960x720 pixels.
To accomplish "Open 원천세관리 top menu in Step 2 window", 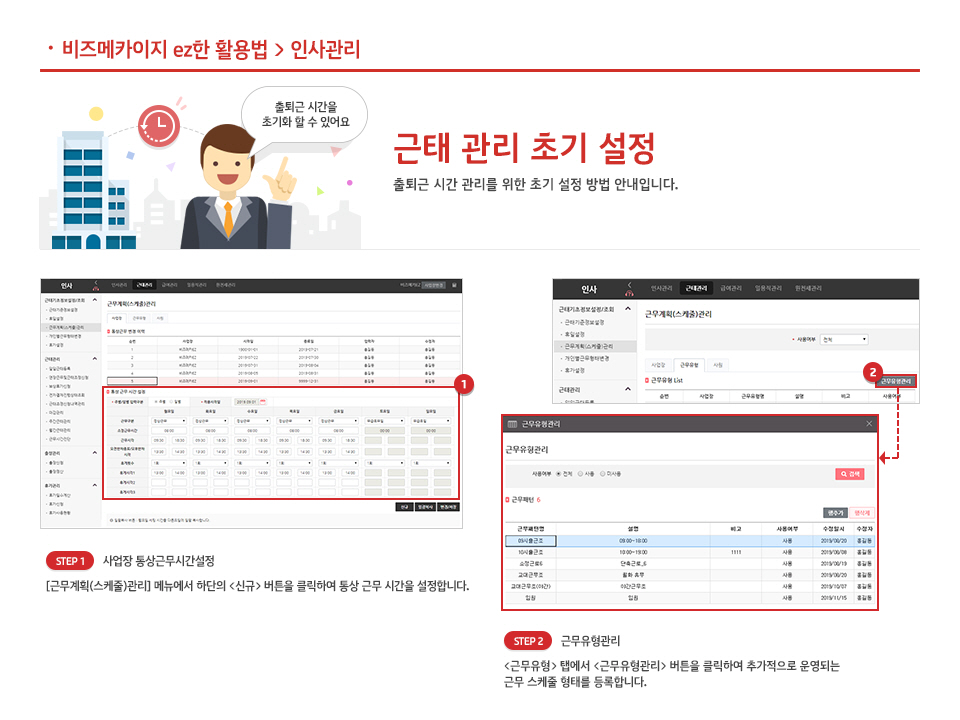I will coord(808,288).
